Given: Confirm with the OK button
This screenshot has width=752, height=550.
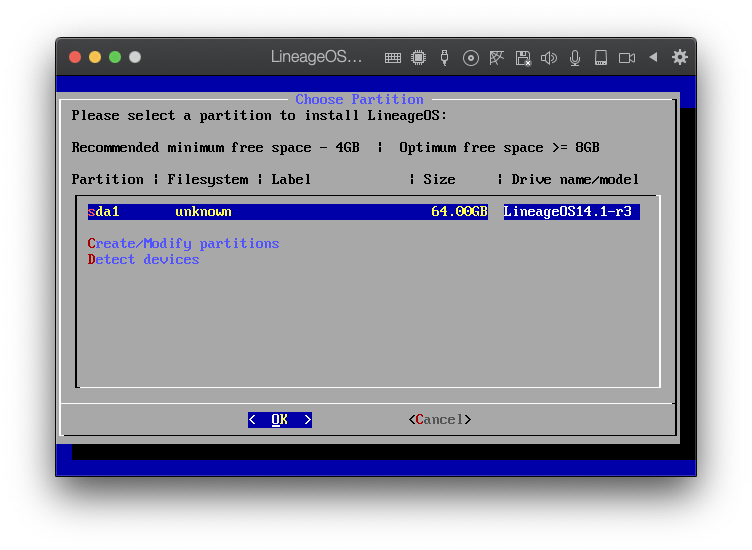Looking at the screenshot, I should point(280,420).
